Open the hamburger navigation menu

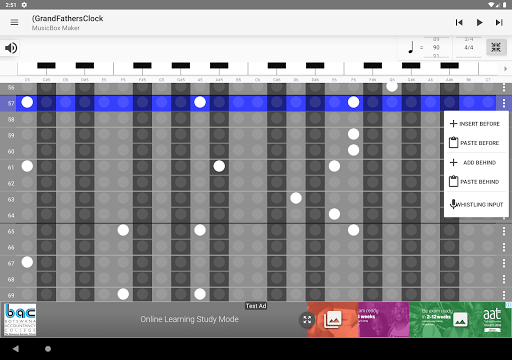point(14,22)
